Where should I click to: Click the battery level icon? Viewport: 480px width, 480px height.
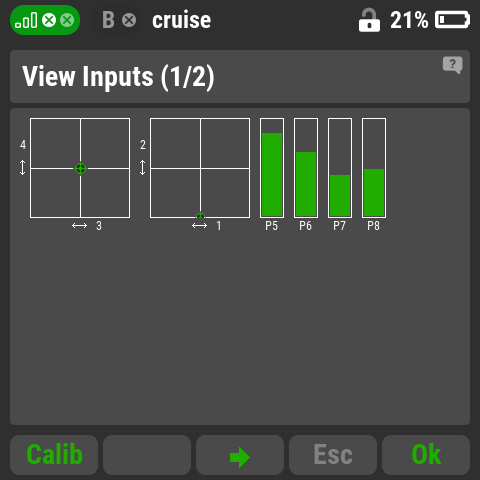coord(452,20)
